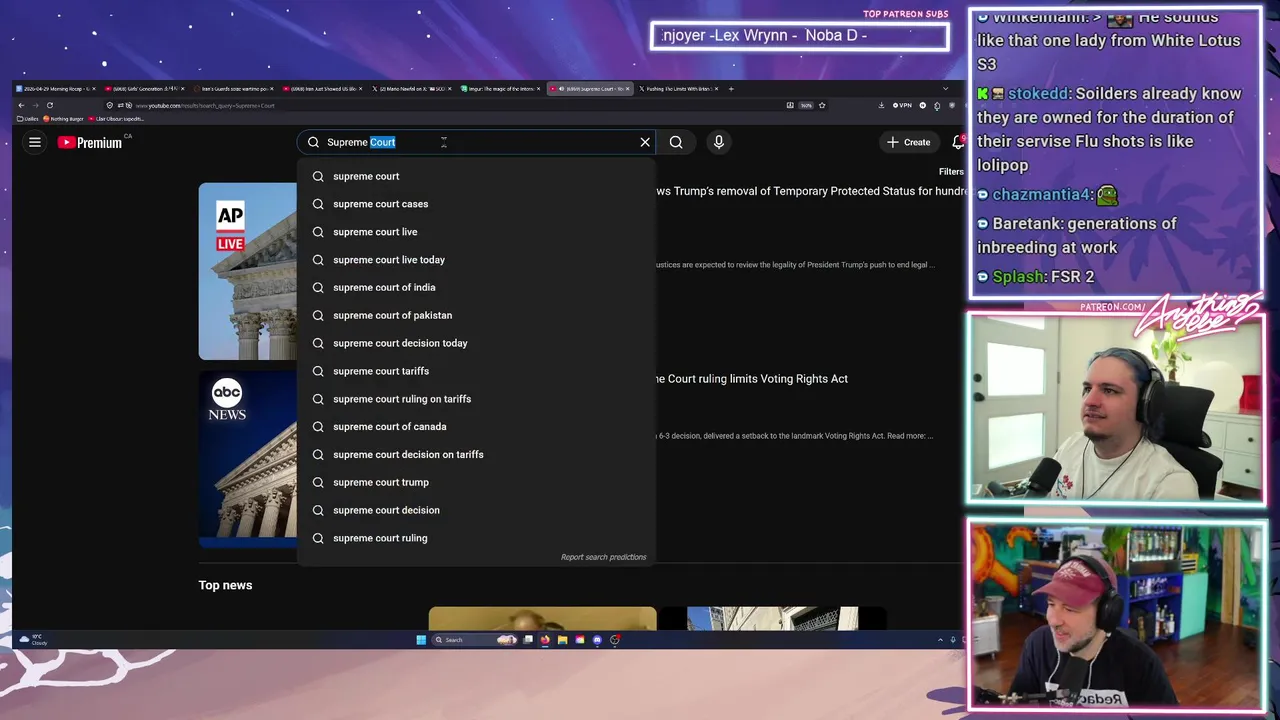Switch to Iran's Guards wartime tab
This screenshot has height=720, width=1280.
234,89
